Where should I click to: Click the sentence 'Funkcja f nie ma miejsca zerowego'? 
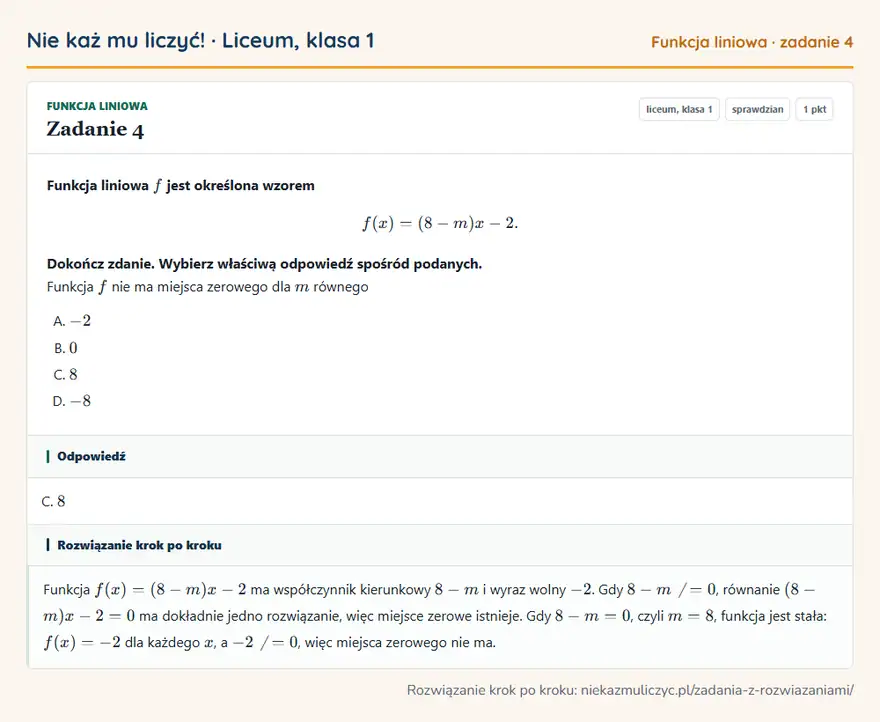[x=208, y=287]
